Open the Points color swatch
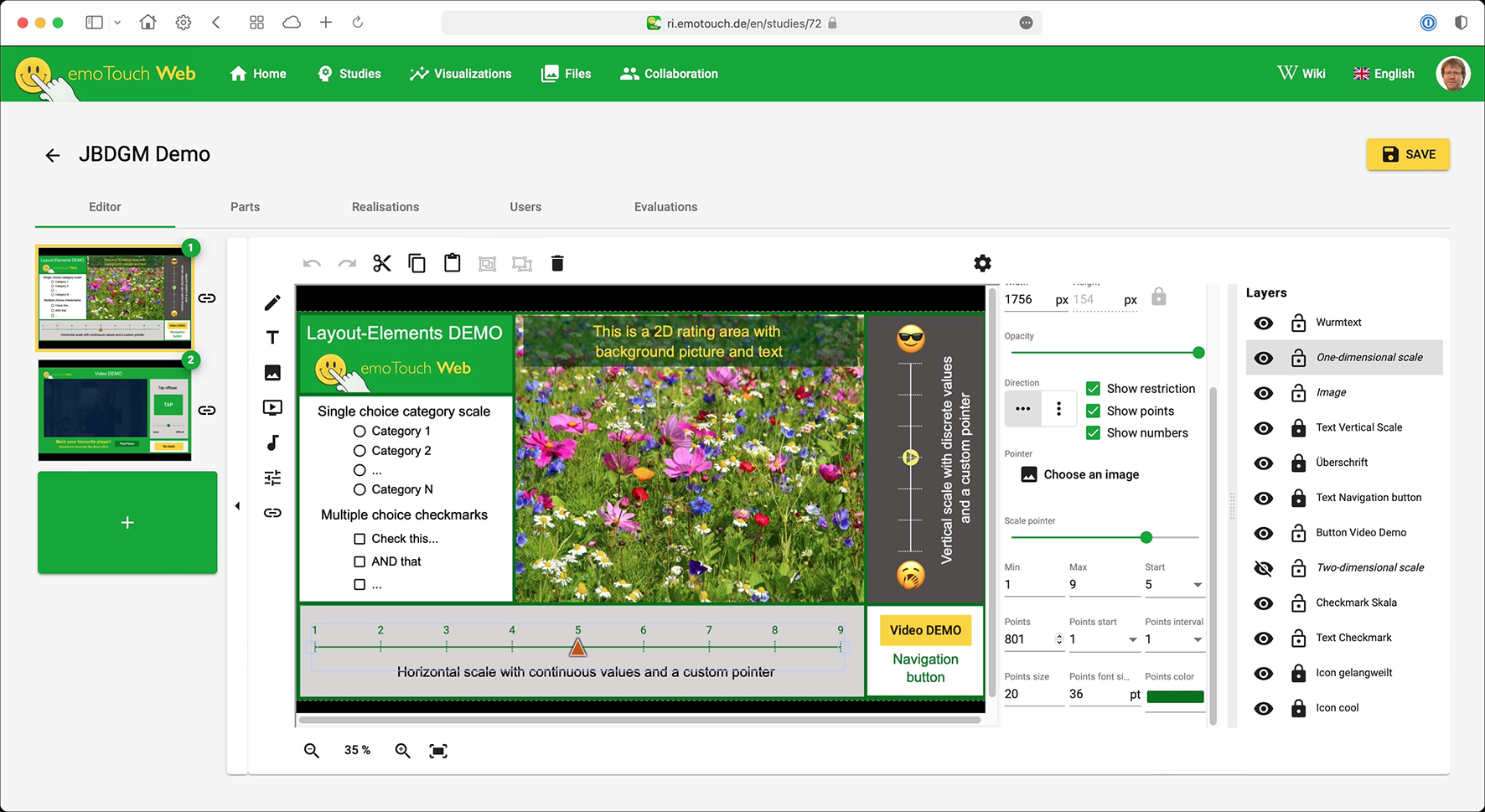This screenshot has height=812, width=1485. click(x=1175, y=696)
